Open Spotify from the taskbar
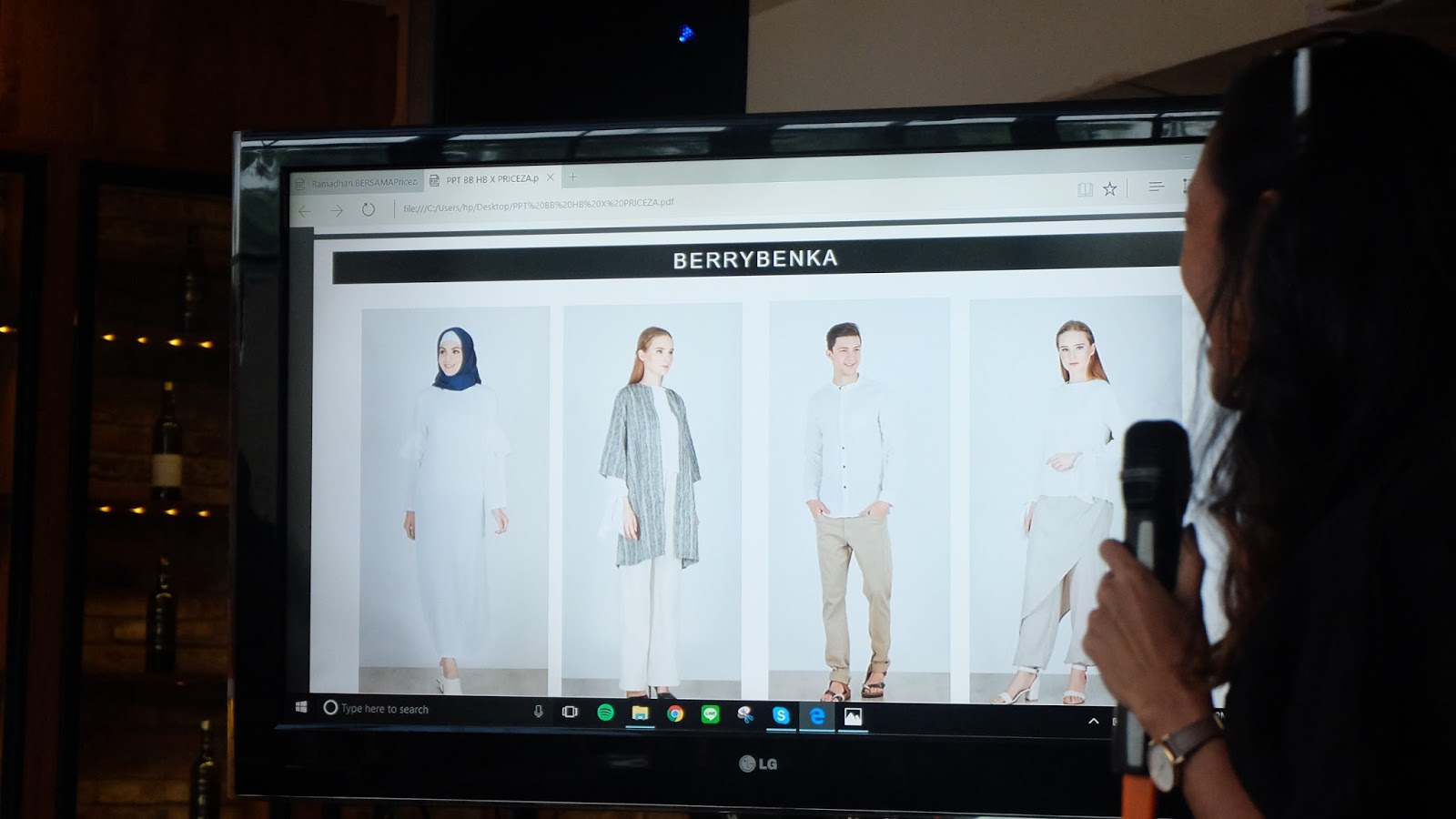Image resolution: width=1456 pixels, height=819 pixels. (605, 713)
